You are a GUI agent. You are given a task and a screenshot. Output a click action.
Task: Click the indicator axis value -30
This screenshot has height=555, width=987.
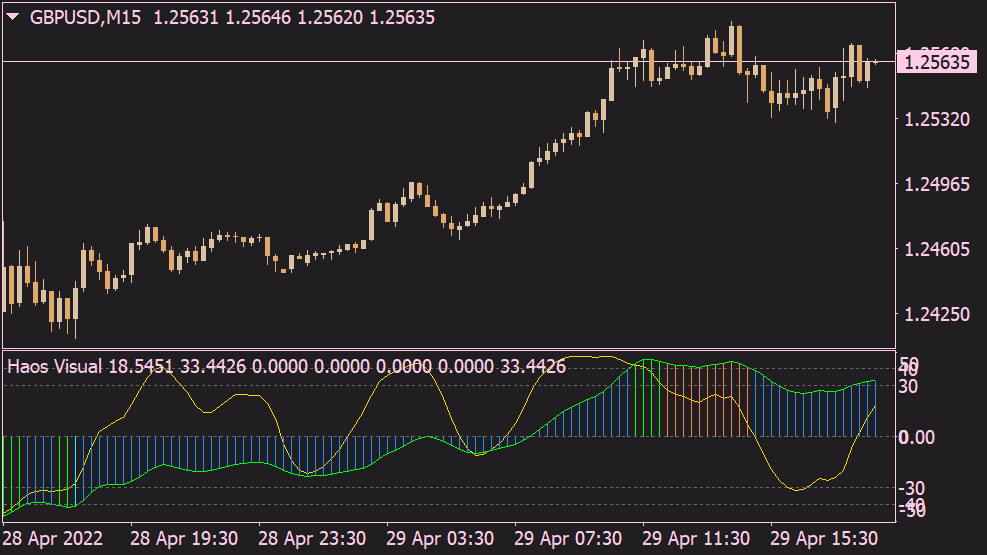(x=911, y=488)
